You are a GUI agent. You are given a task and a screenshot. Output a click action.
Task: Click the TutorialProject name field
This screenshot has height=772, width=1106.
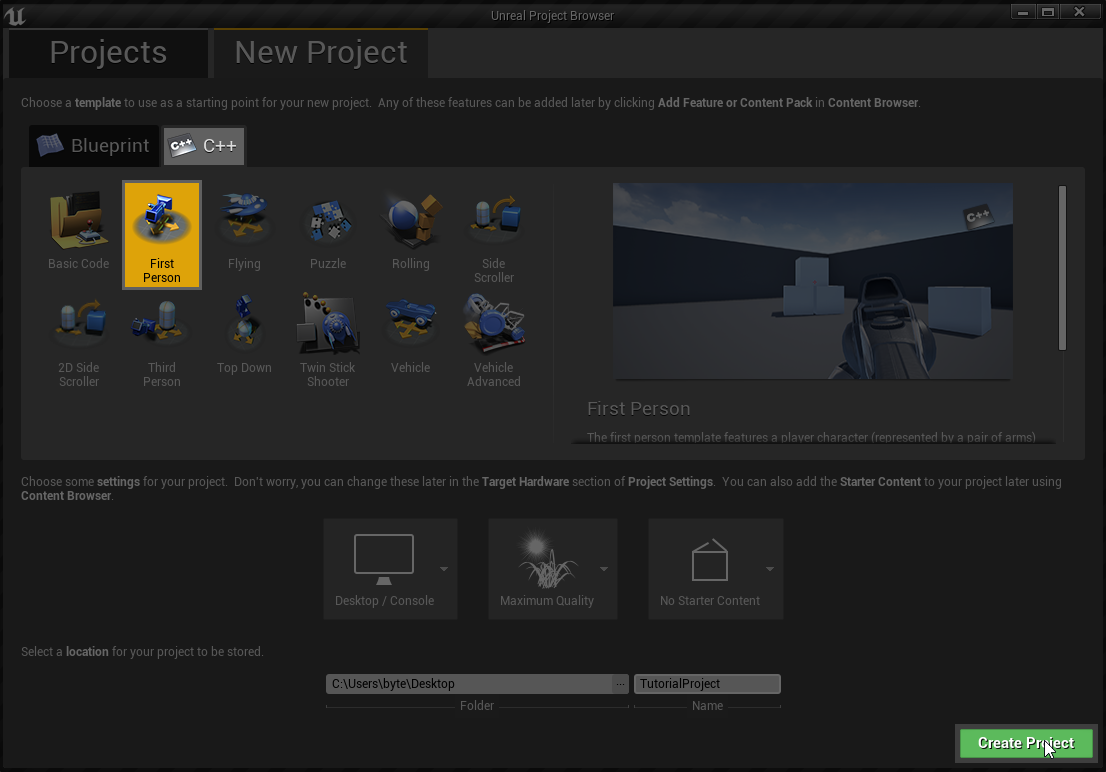707,684
